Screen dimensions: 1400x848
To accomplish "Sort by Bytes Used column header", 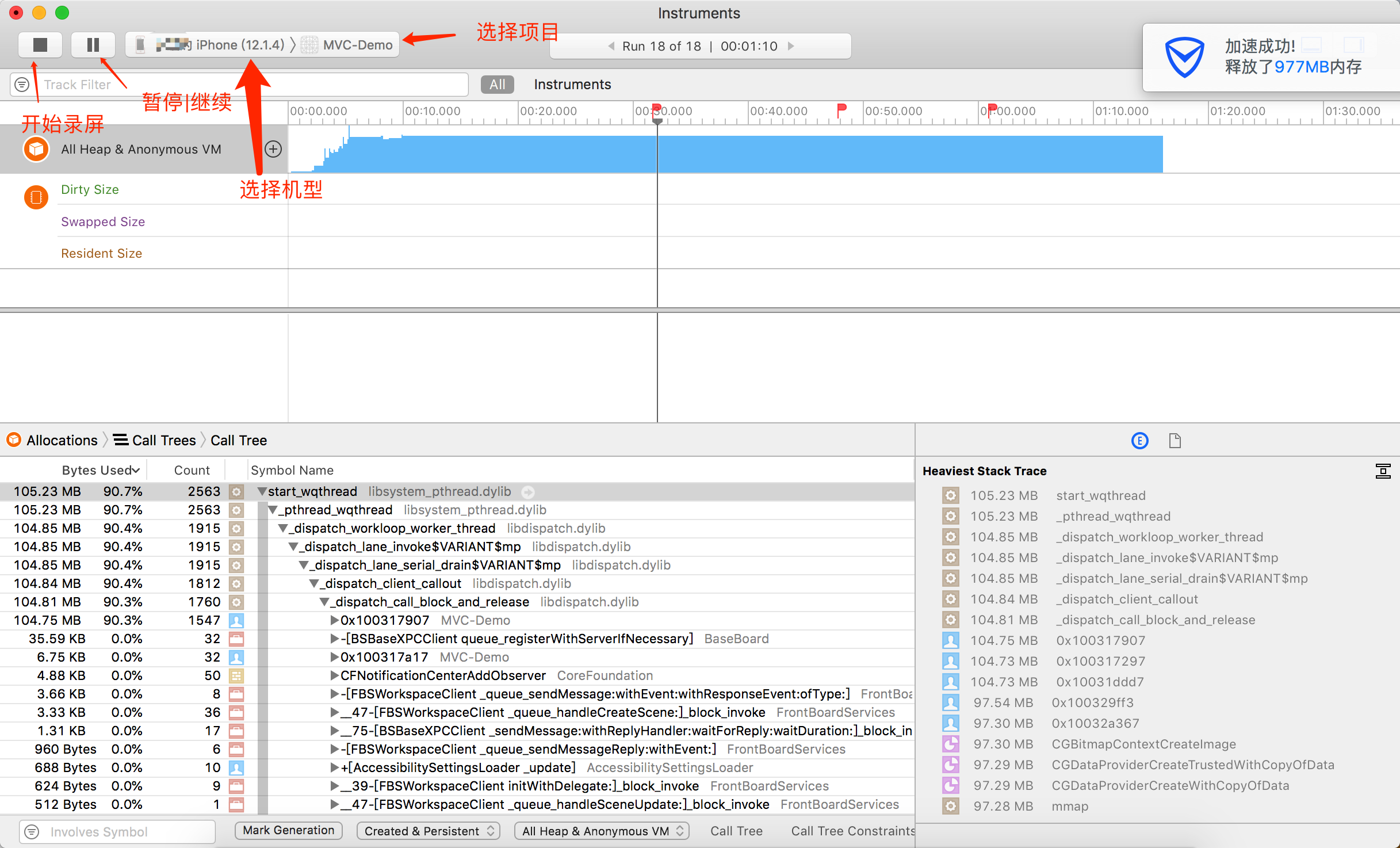I will [x=100, y=471].
